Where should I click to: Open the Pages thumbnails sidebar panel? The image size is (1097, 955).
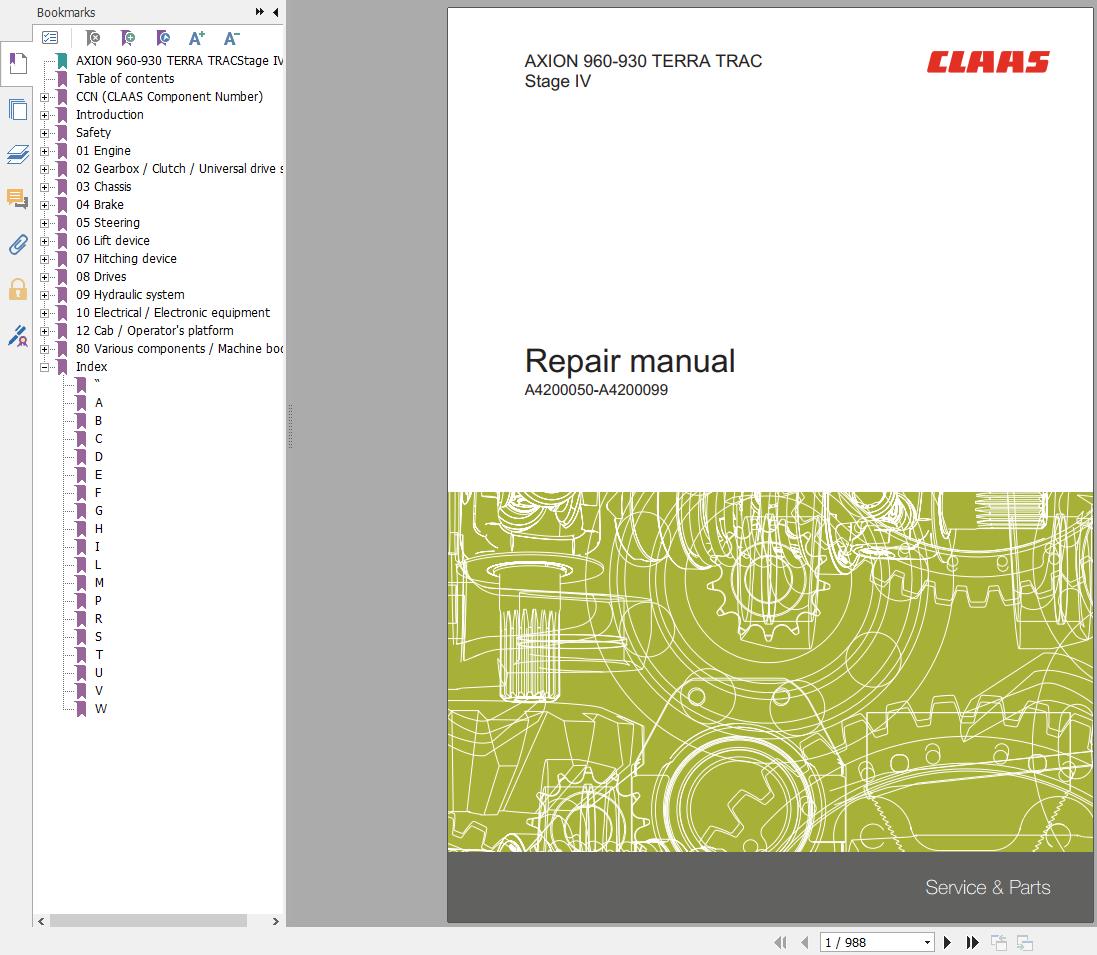17,109
